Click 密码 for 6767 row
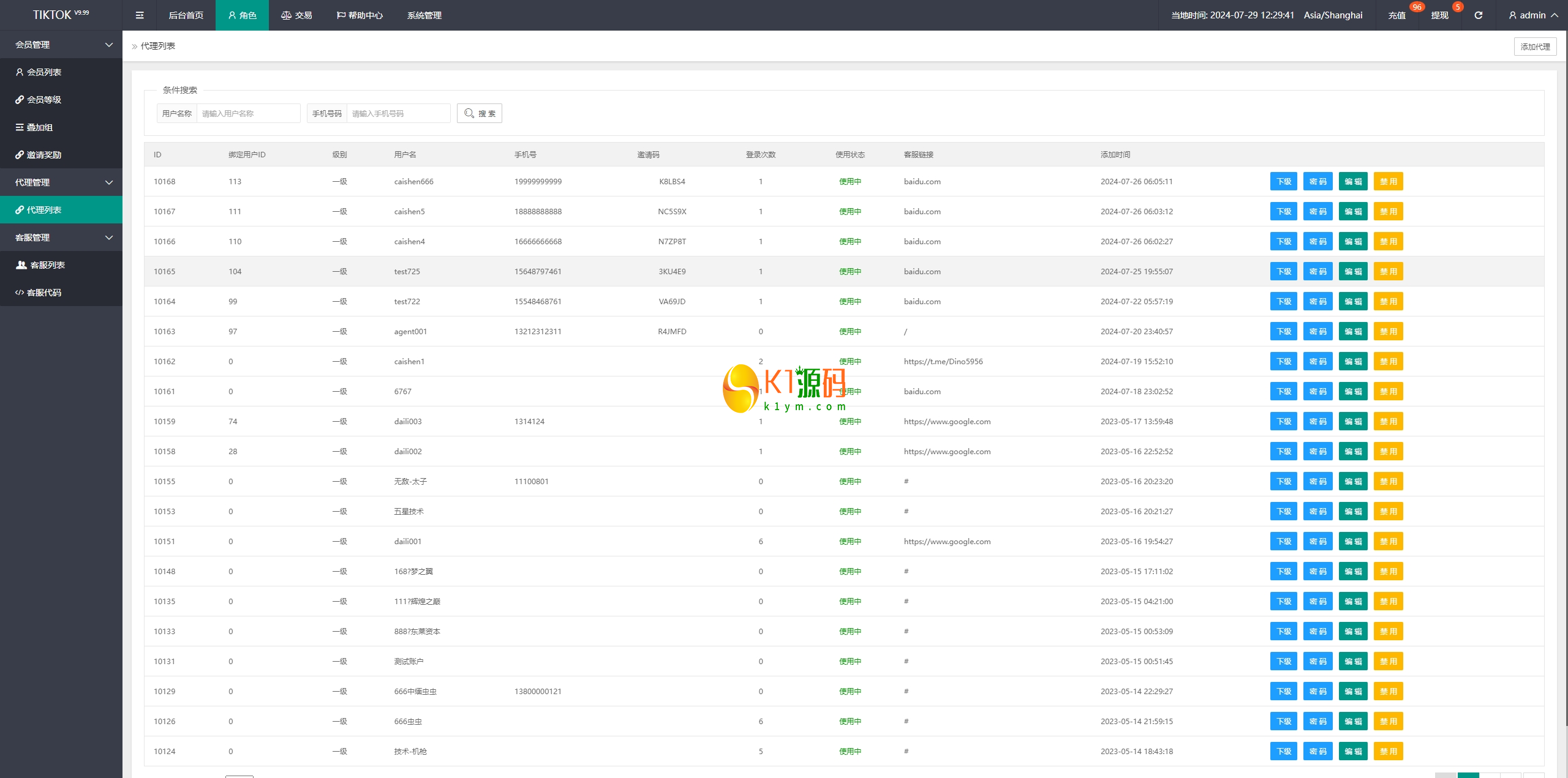Image resolution: width=1568 pixels, height=778 pixels. coord(1318,392)
